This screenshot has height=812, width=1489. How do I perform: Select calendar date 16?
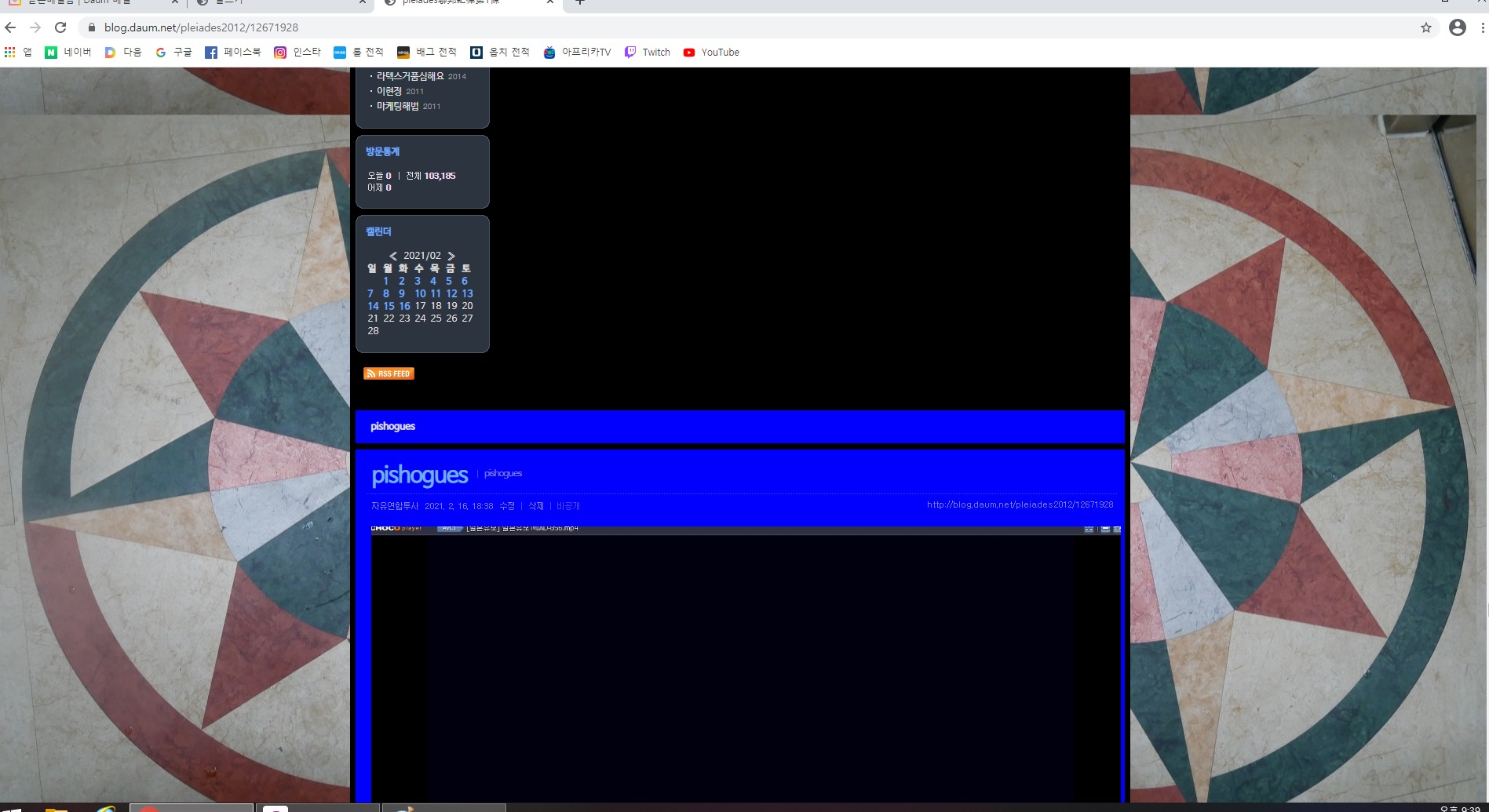click(405, 306)
